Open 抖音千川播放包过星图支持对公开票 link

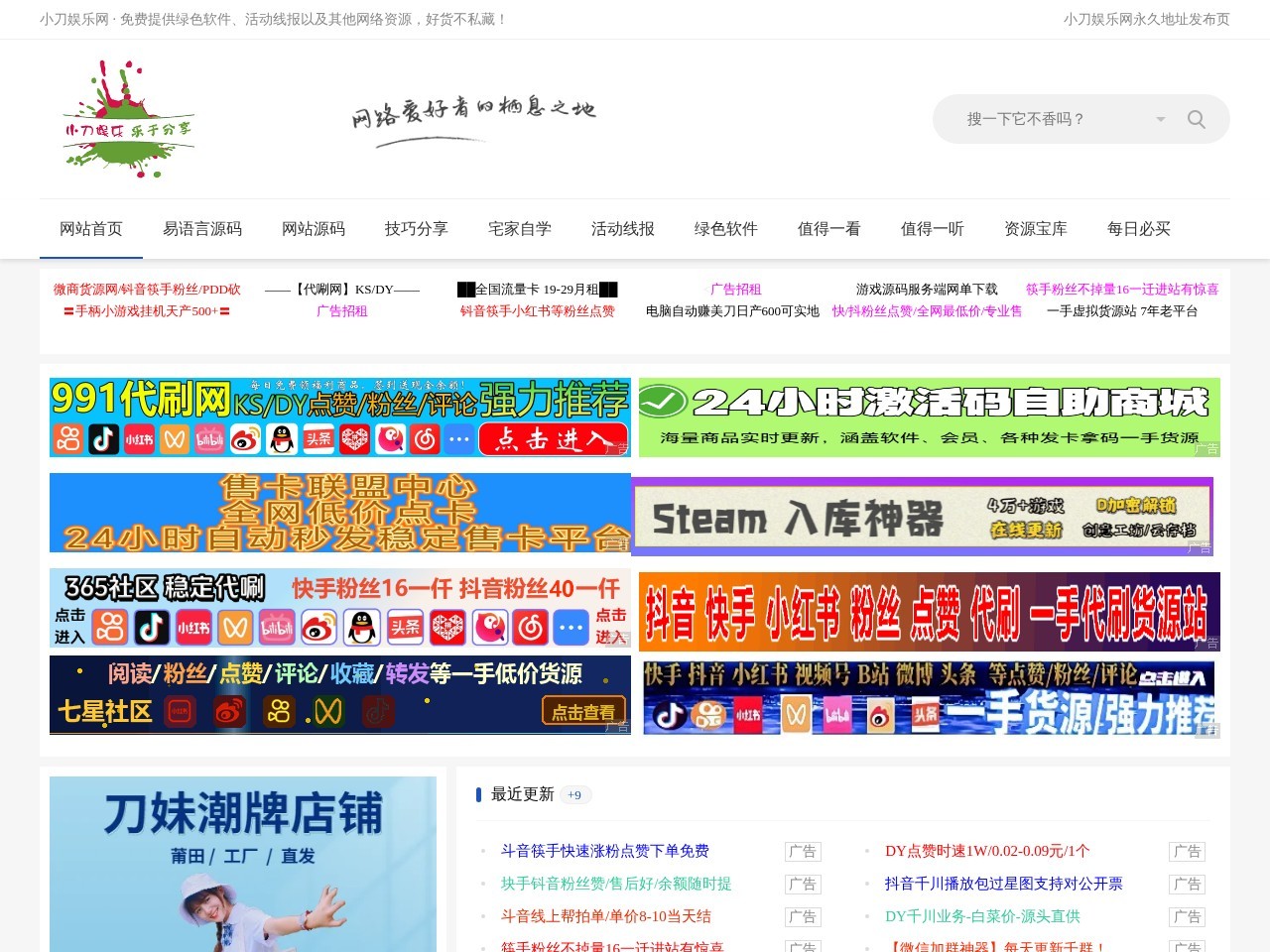coord(1004,884)
